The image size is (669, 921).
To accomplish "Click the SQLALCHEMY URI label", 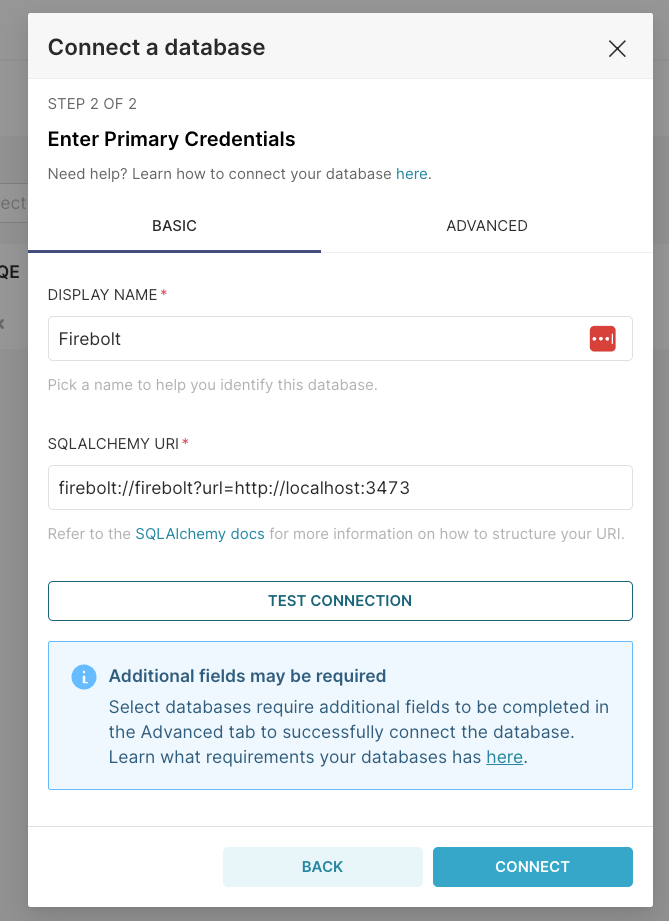I will pyautogui.click(x=113, y=443).
